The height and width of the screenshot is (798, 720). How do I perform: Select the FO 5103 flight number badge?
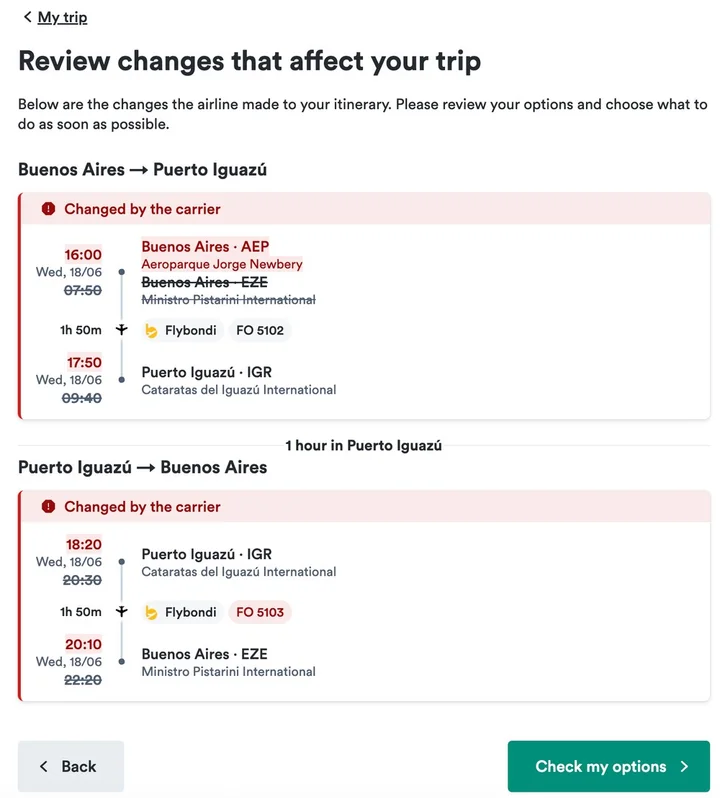[x=260, y=612]
